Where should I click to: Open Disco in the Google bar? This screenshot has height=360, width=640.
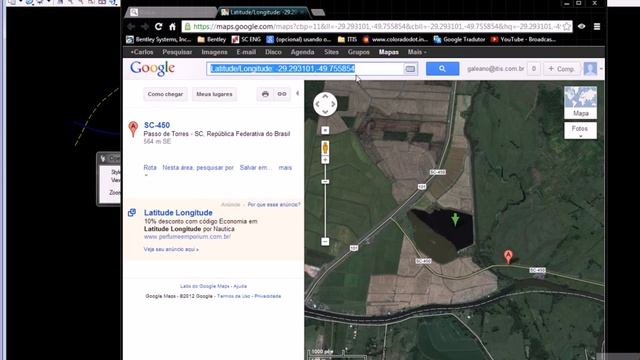click(x=273, y=52)
